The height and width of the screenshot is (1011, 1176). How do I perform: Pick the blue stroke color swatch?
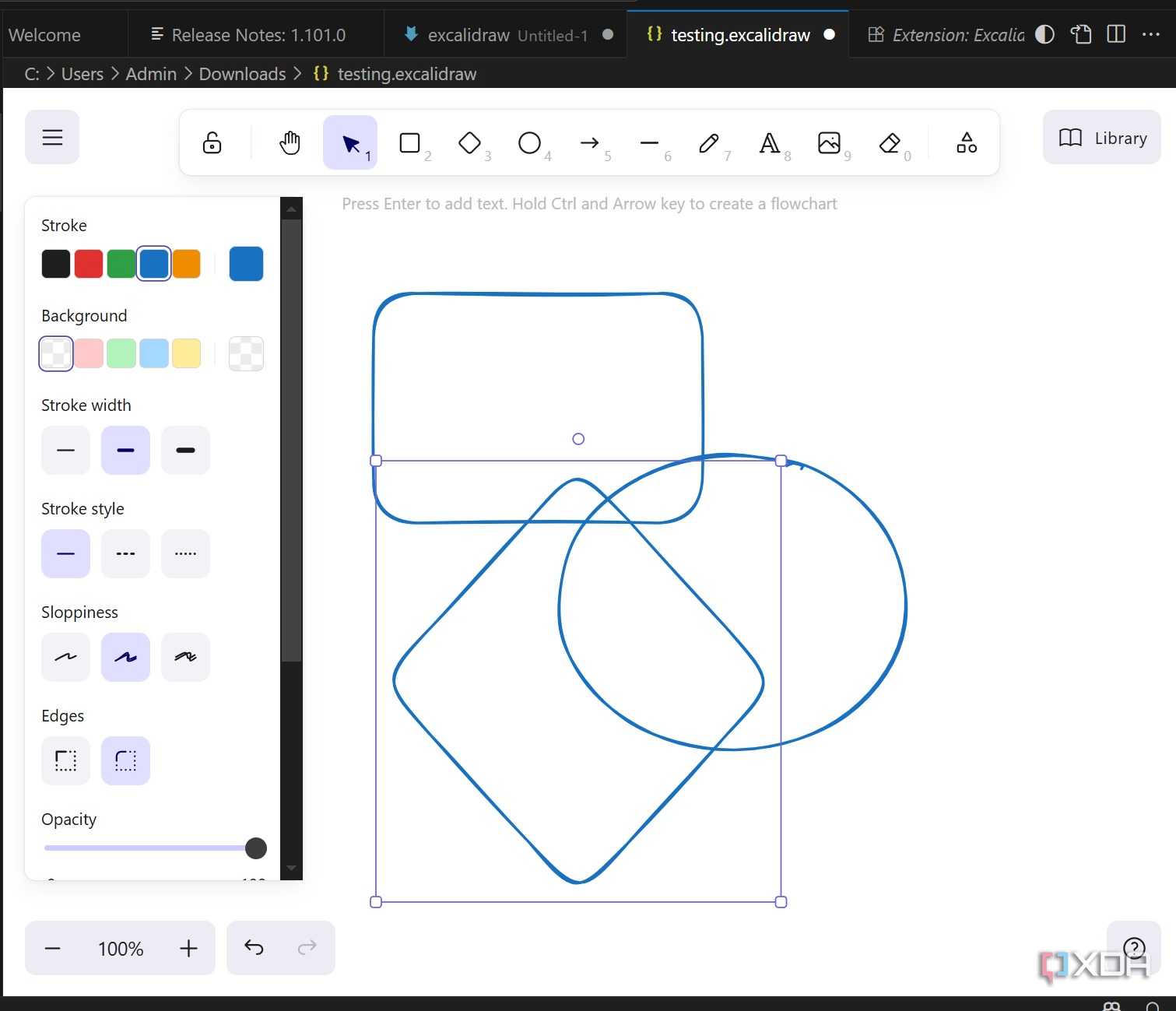click(154, 264)
